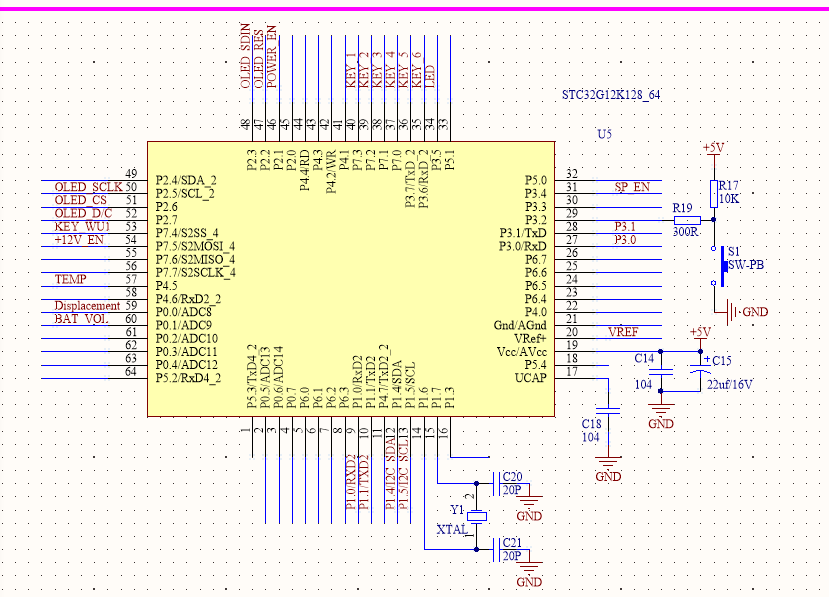Click the XTAL value text

452,530
